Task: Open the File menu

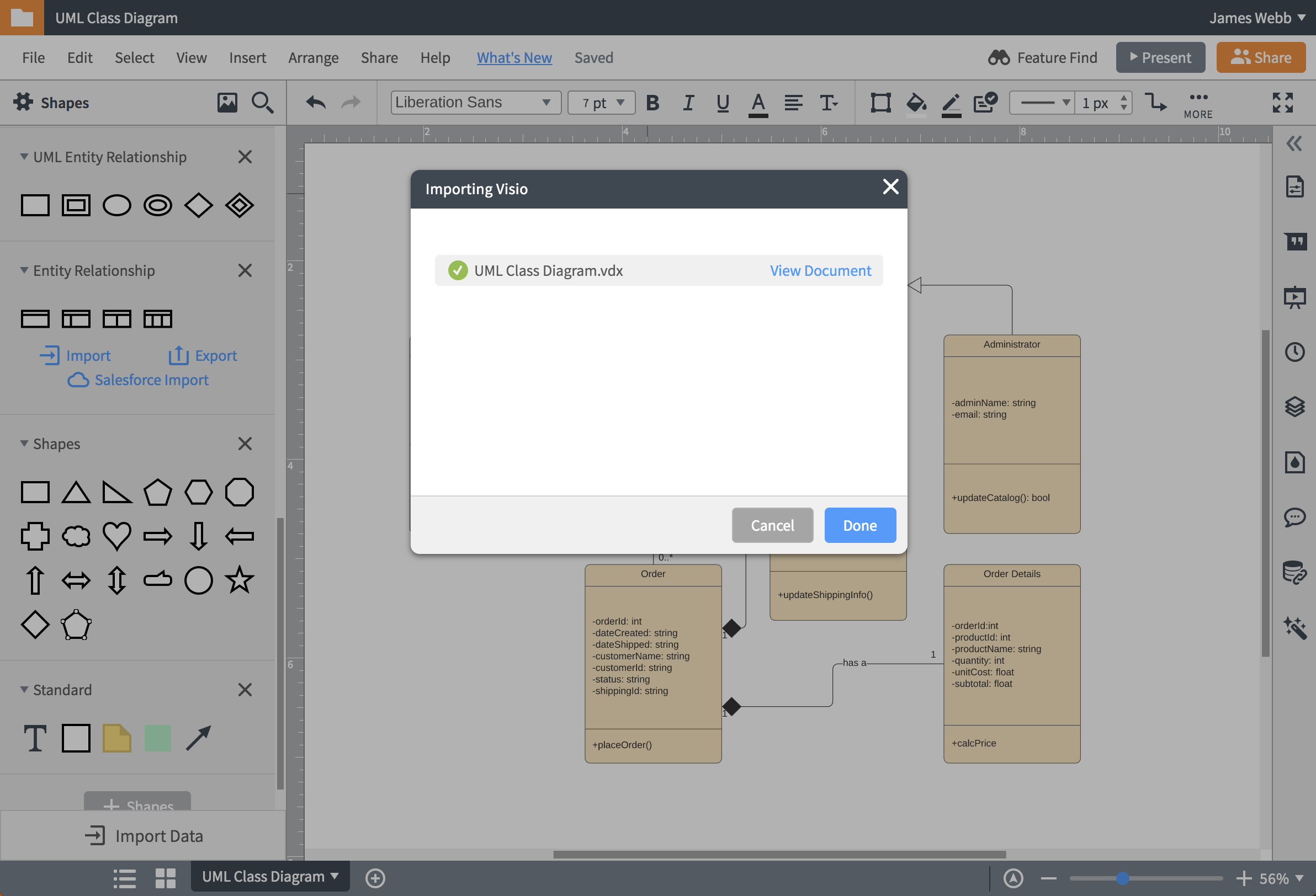Action: [34, 57]
